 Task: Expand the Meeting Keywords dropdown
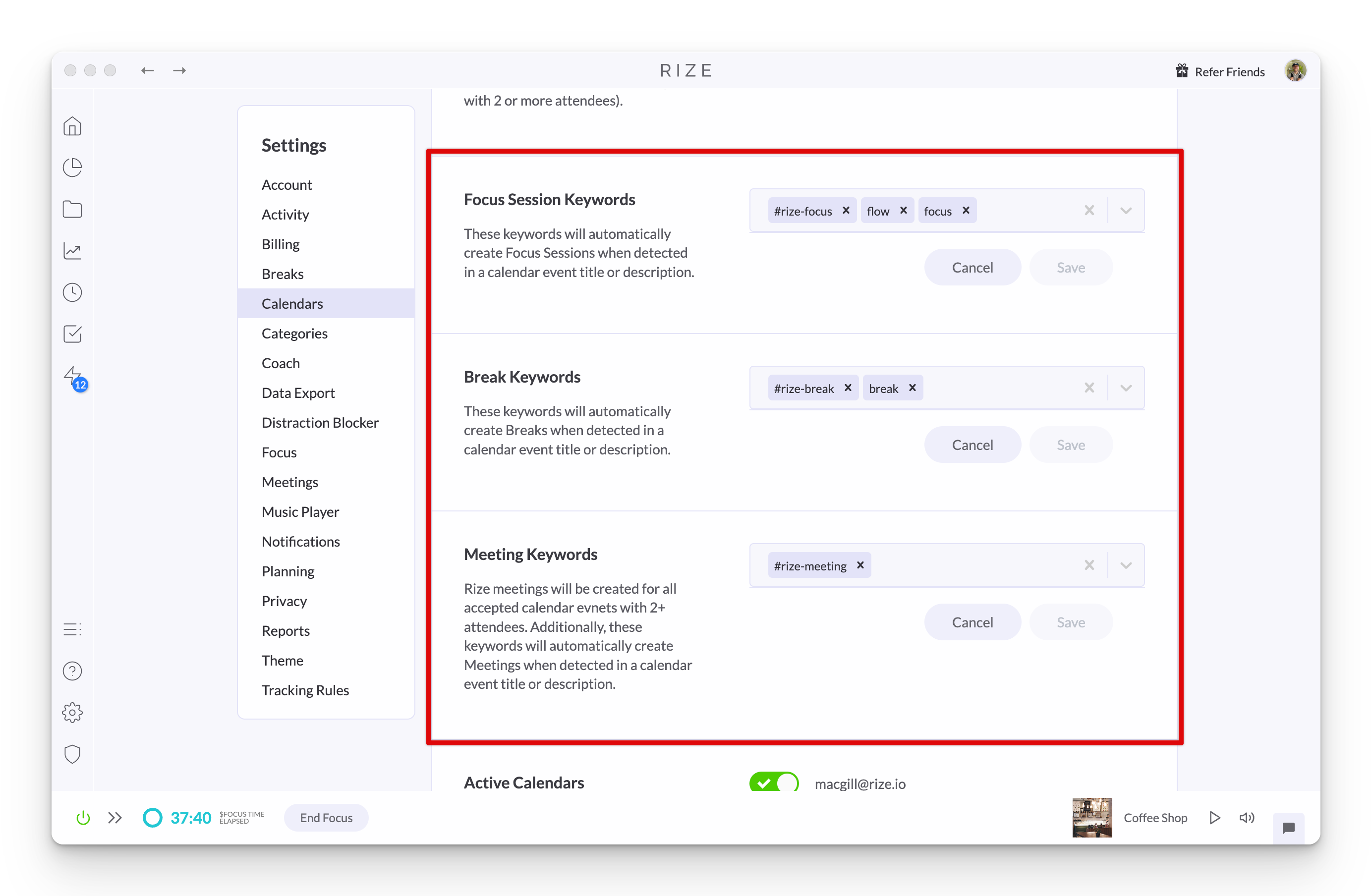point(1126,565)
